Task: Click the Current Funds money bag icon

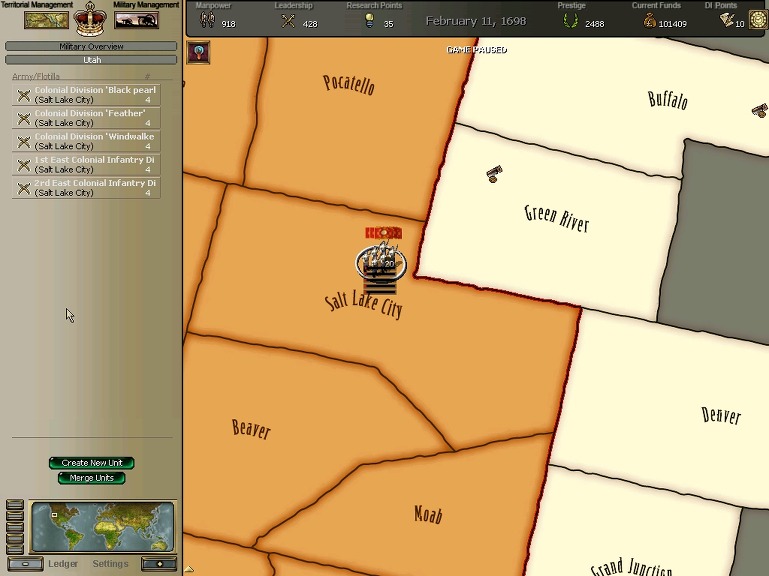Action: click(649, 21)
